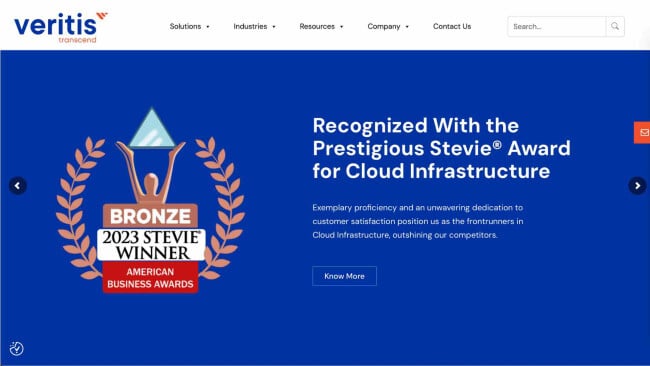Go to previous slide with left arrow
The image size is (650, 366).
click(x=18, y=186)
